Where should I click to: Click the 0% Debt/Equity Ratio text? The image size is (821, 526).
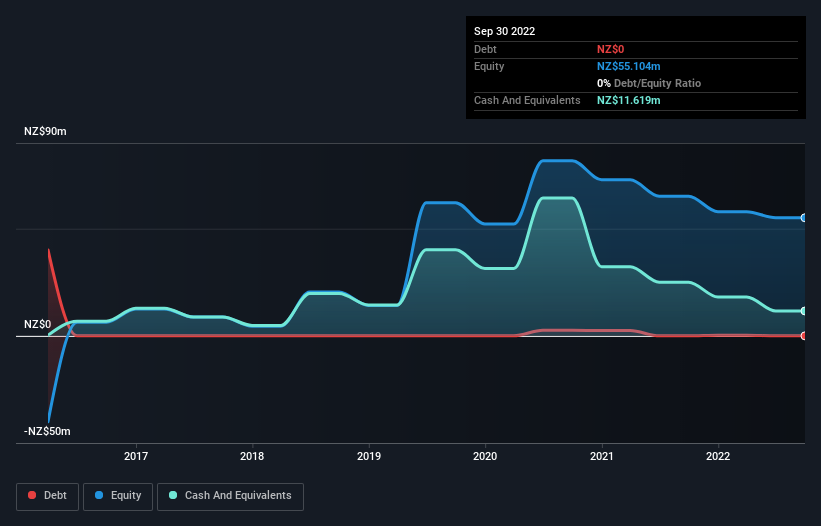click(649, 83)
